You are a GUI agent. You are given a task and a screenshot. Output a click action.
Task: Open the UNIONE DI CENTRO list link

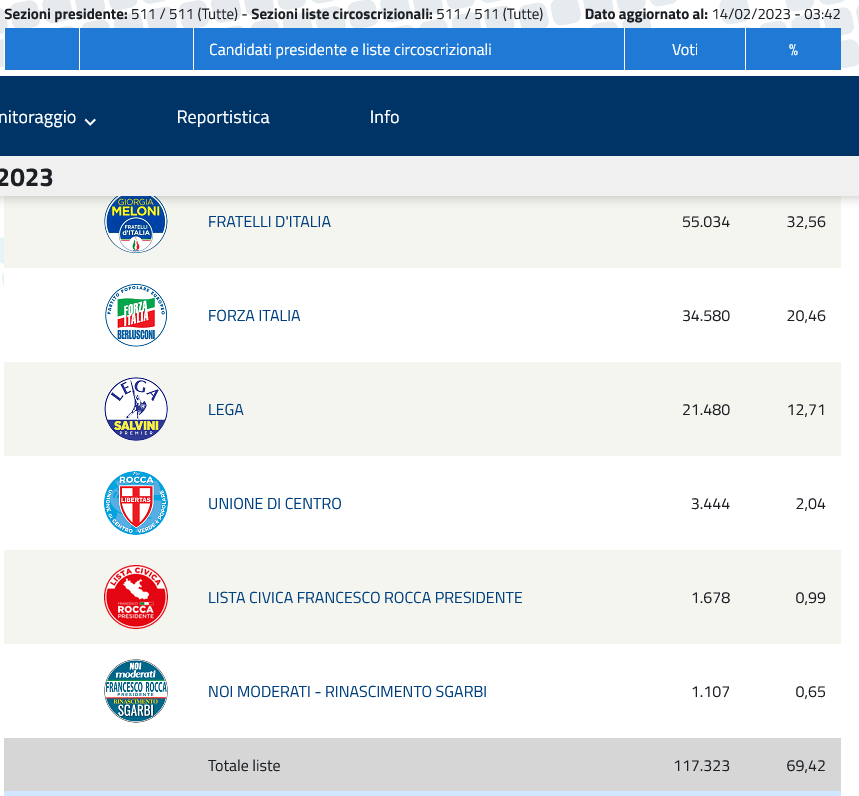274,503
